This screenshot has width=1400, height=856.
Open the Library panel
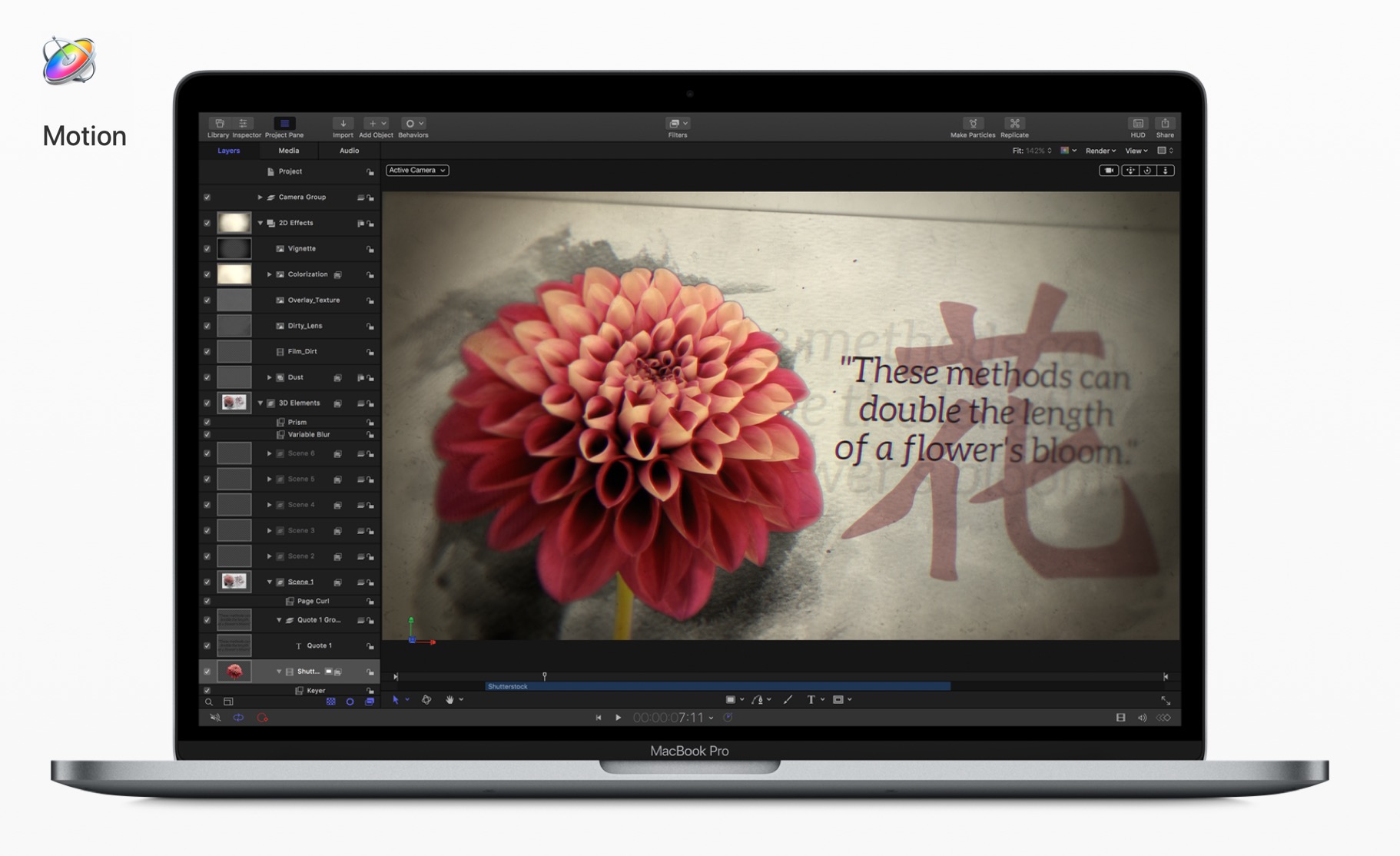(218, 124)
